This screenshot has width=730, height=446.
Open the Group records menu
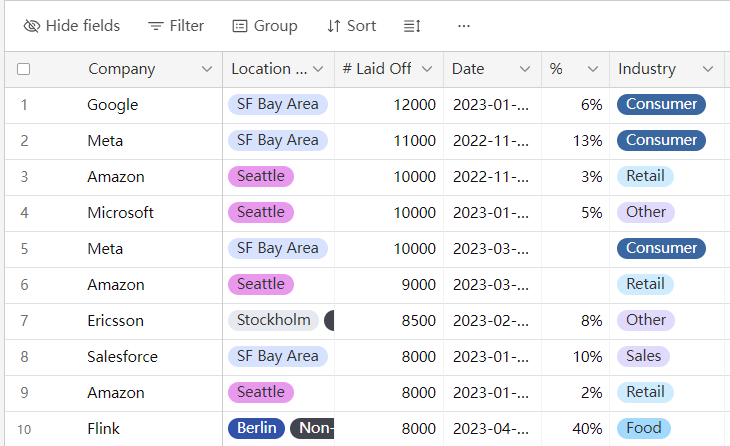pos(265,26)
